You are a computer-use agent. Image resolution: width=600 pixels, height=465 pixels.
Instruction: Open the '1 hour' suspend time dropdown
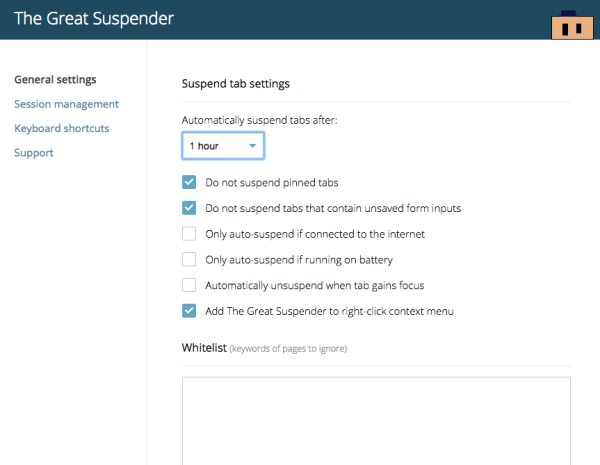(x=223, y=146)
